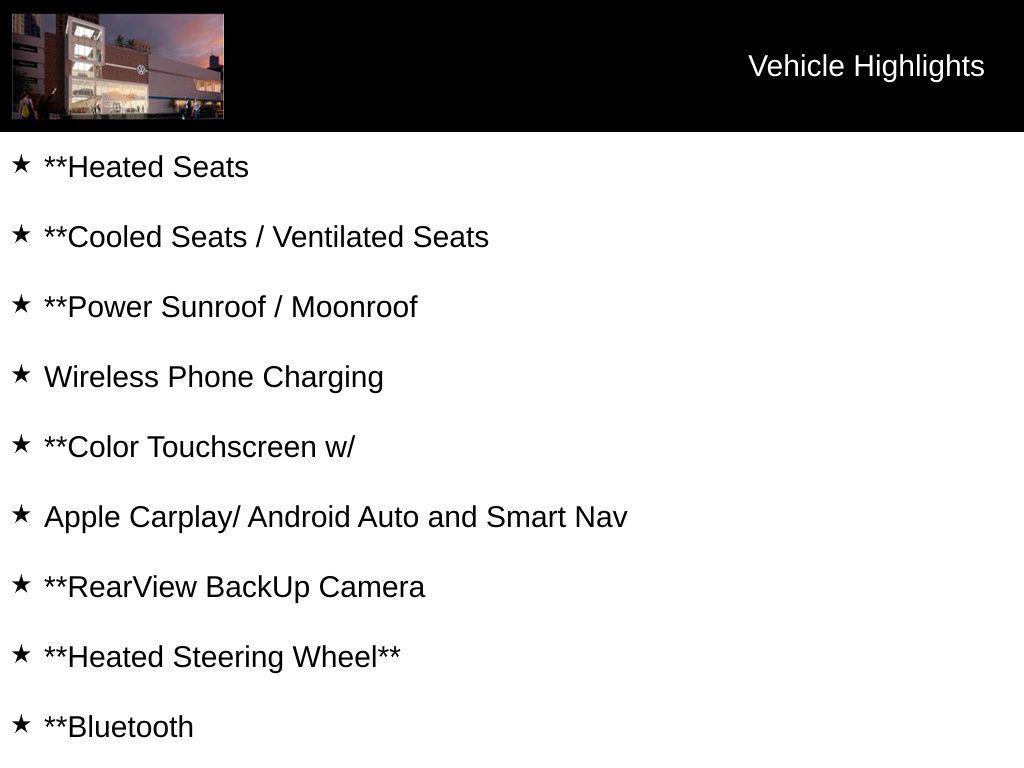Select Apple Carplay/ Android Auto and Smart Nav
The height and width of the screenshot is (768, 1024).
[x=336, y=517]
